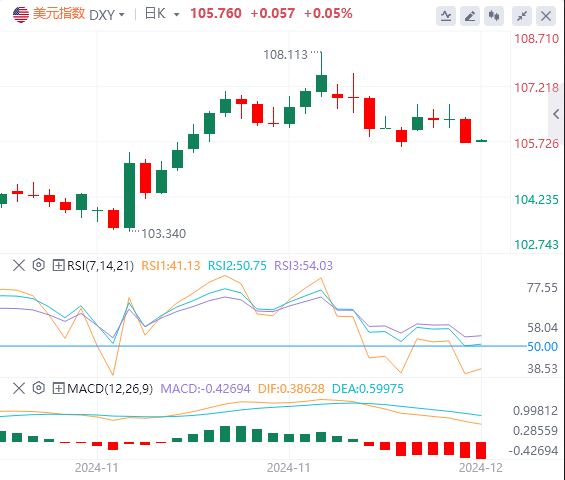This screenshot has height=480, width=565.
Task: Open the DXY symbol dropdown
Action: point(107,15)
